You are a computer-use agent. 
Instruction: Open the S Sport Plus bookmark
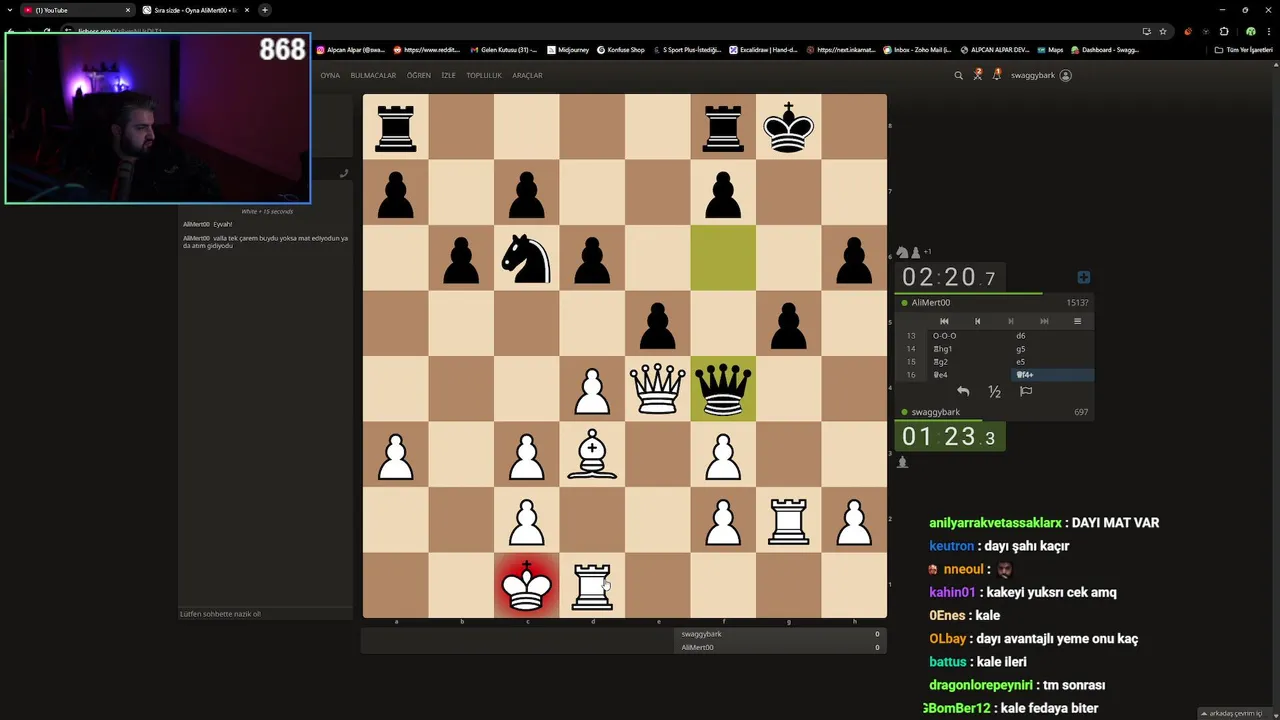click(x=686, y=49)
